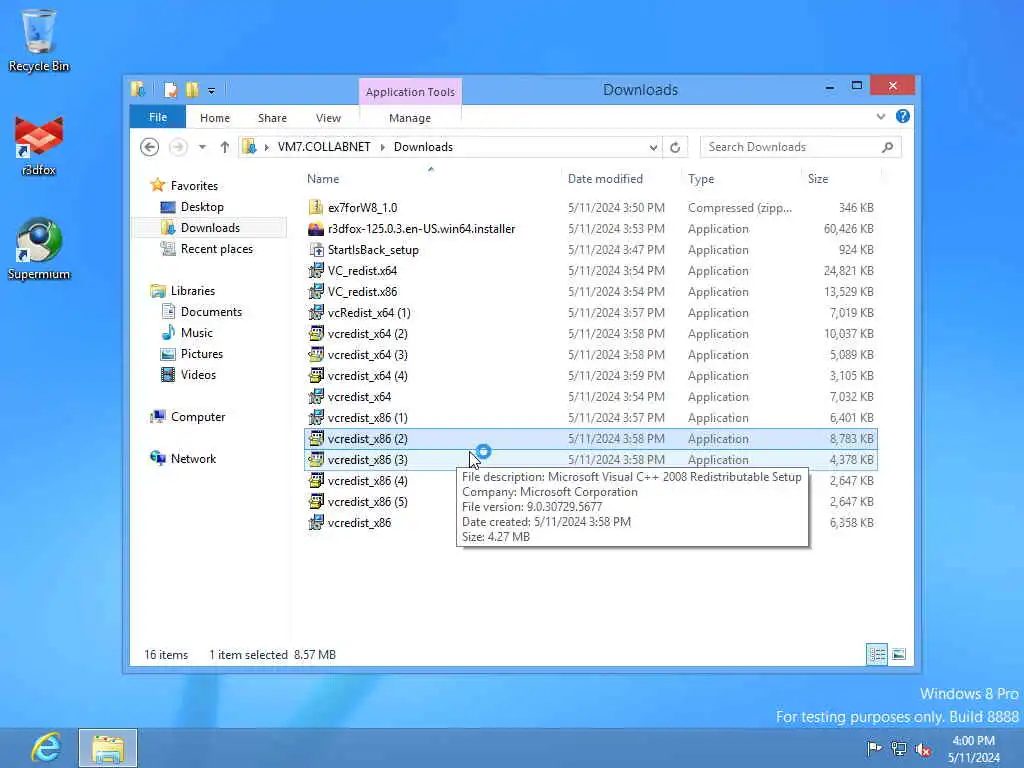
Task: Select Computer in the navigation pane
Action: tap(197, 417)
